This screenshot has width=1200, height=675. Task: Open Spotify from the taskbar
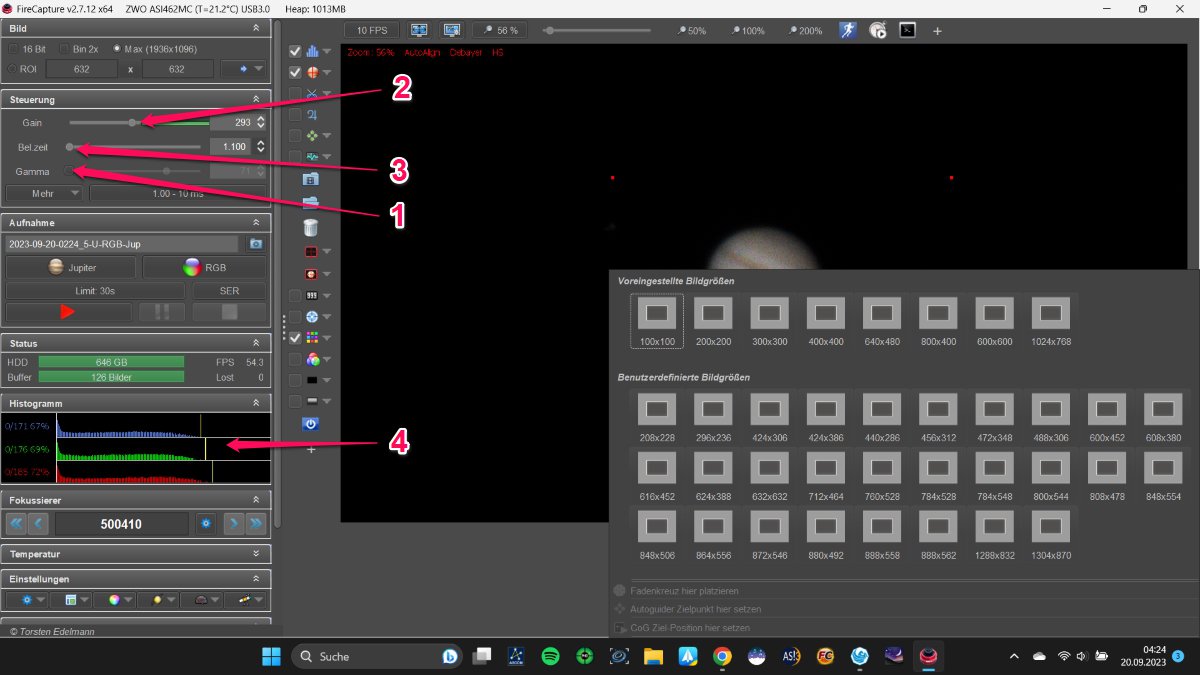coord(550,656)
